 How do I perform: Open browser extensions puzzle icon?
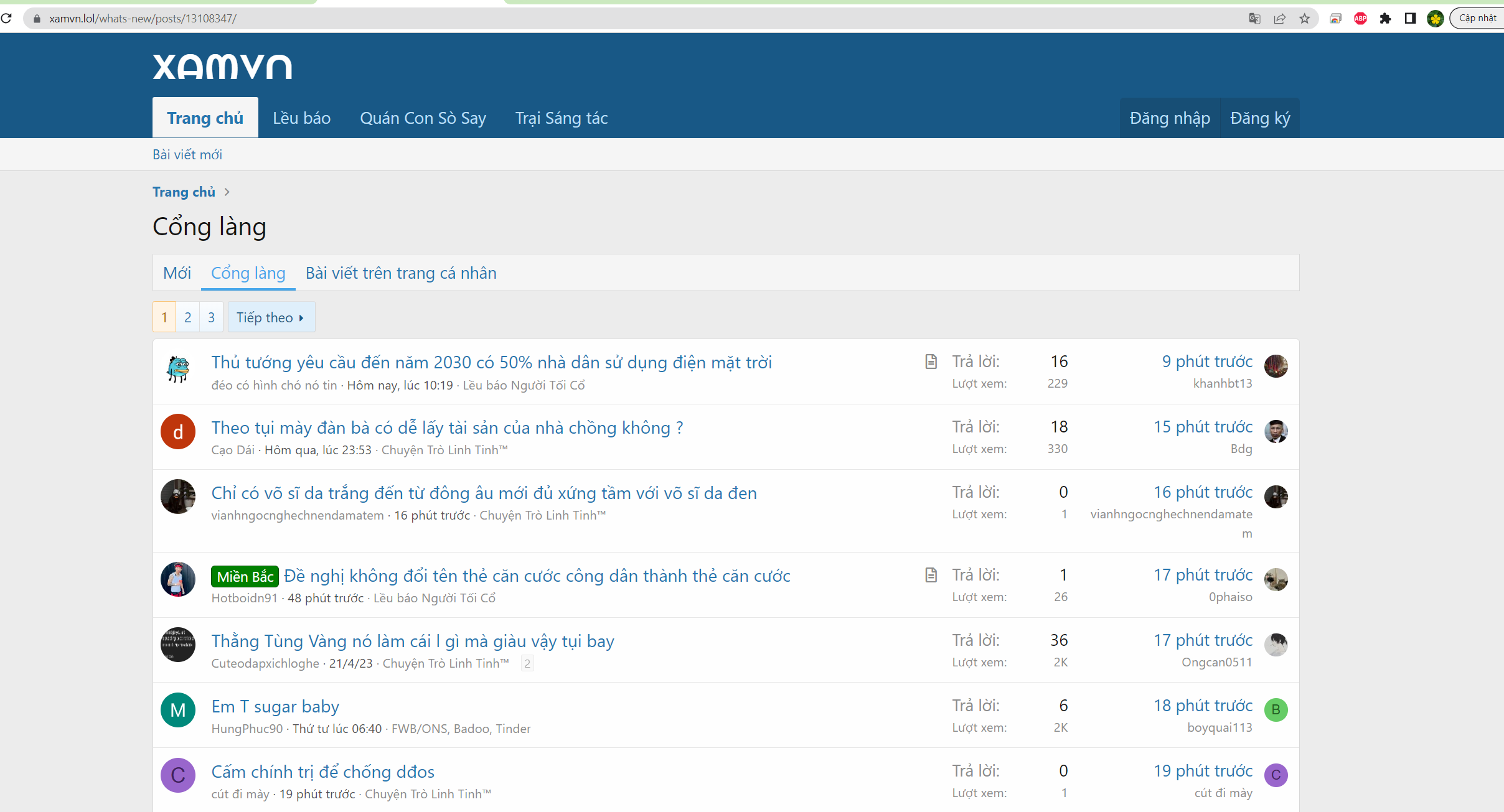point(1385,18)
